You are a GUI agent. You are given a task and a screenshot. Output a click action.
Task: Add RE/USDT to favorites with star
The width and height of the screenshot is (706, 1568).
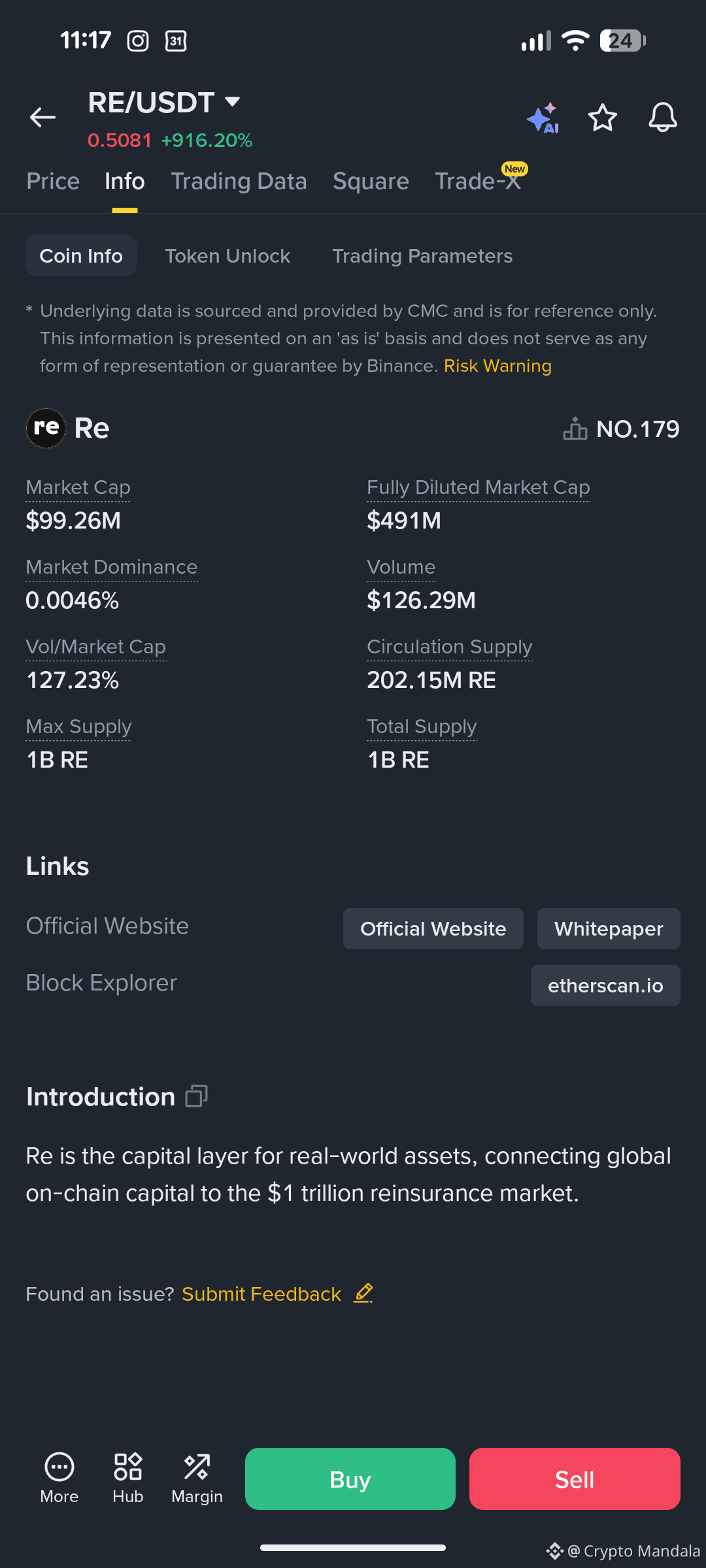point(602,118)
